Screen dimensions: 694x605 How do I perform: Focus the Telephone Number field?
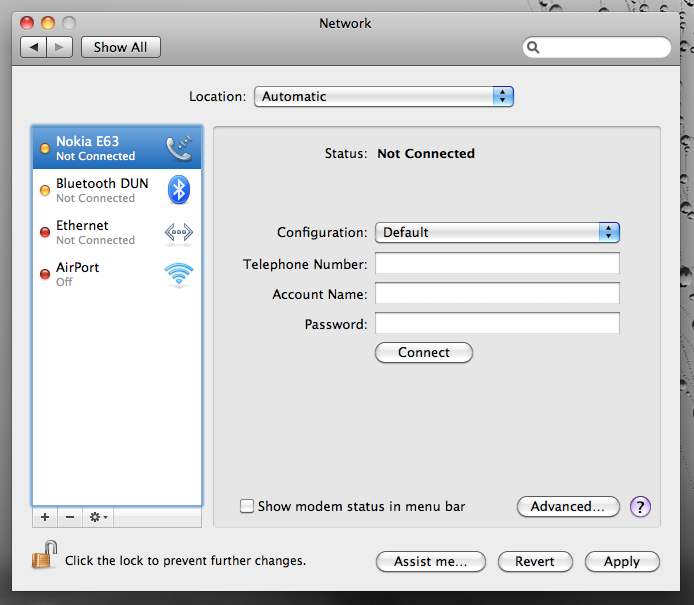click(497, 263)
